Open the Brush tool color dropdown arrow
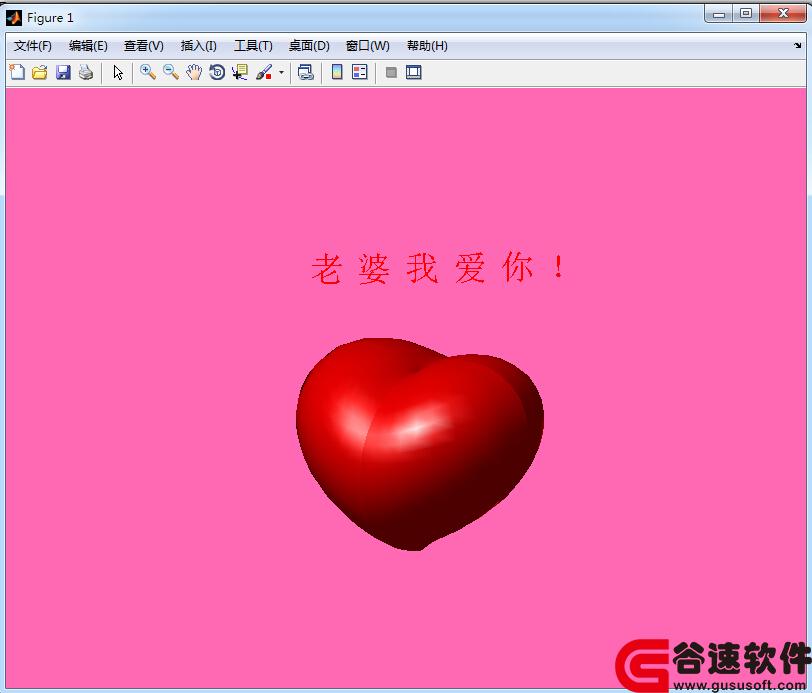Screen dimensions: 812x693 pos(281,72)
